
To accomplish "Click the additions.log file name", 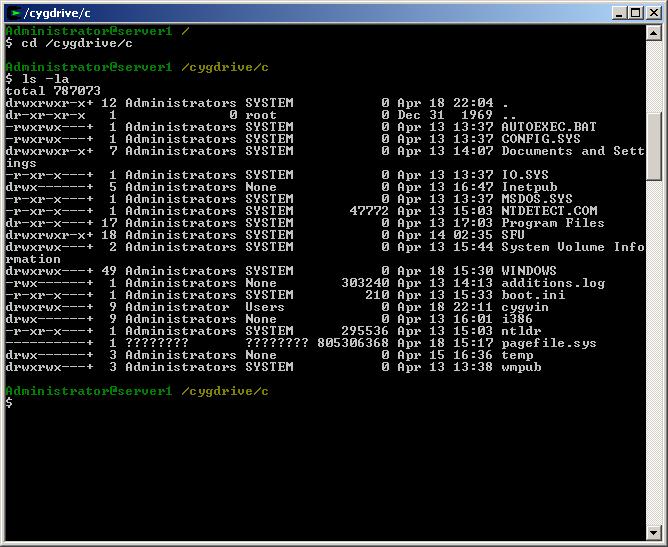I will pyautogui.click(x=552, y=283).
